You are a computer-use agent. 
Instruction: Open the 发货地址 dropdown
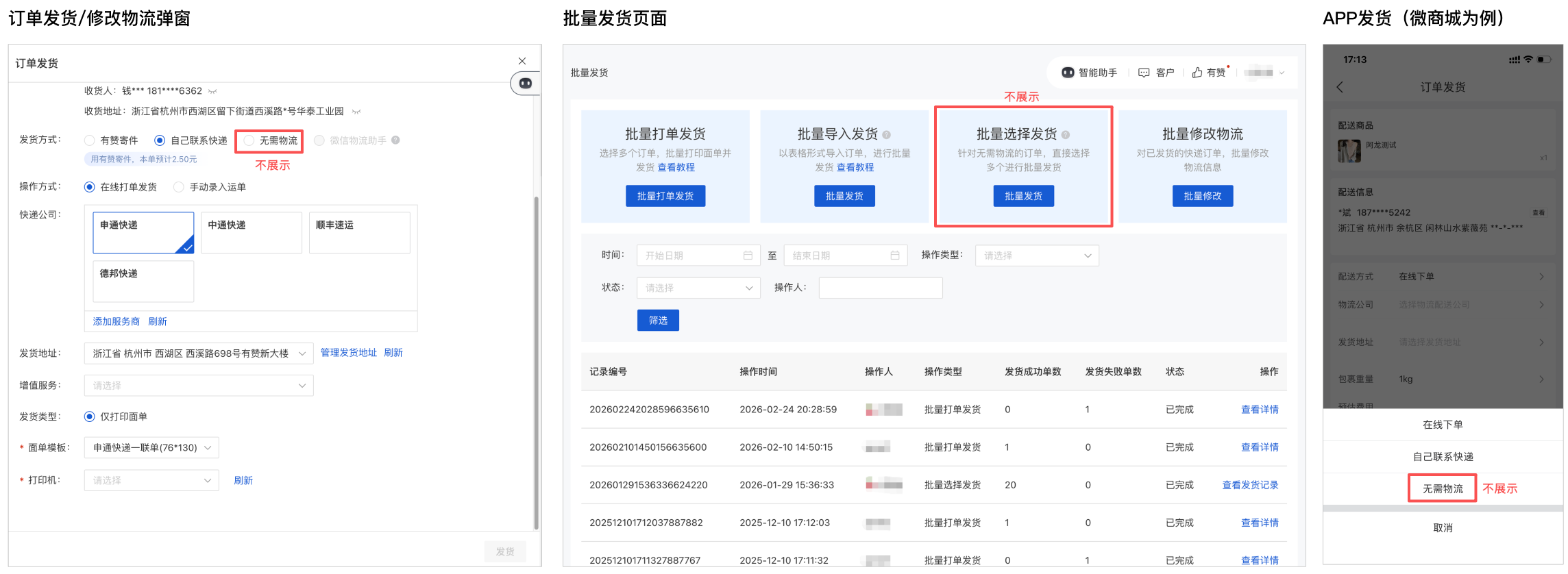click(x=198, y=353)
